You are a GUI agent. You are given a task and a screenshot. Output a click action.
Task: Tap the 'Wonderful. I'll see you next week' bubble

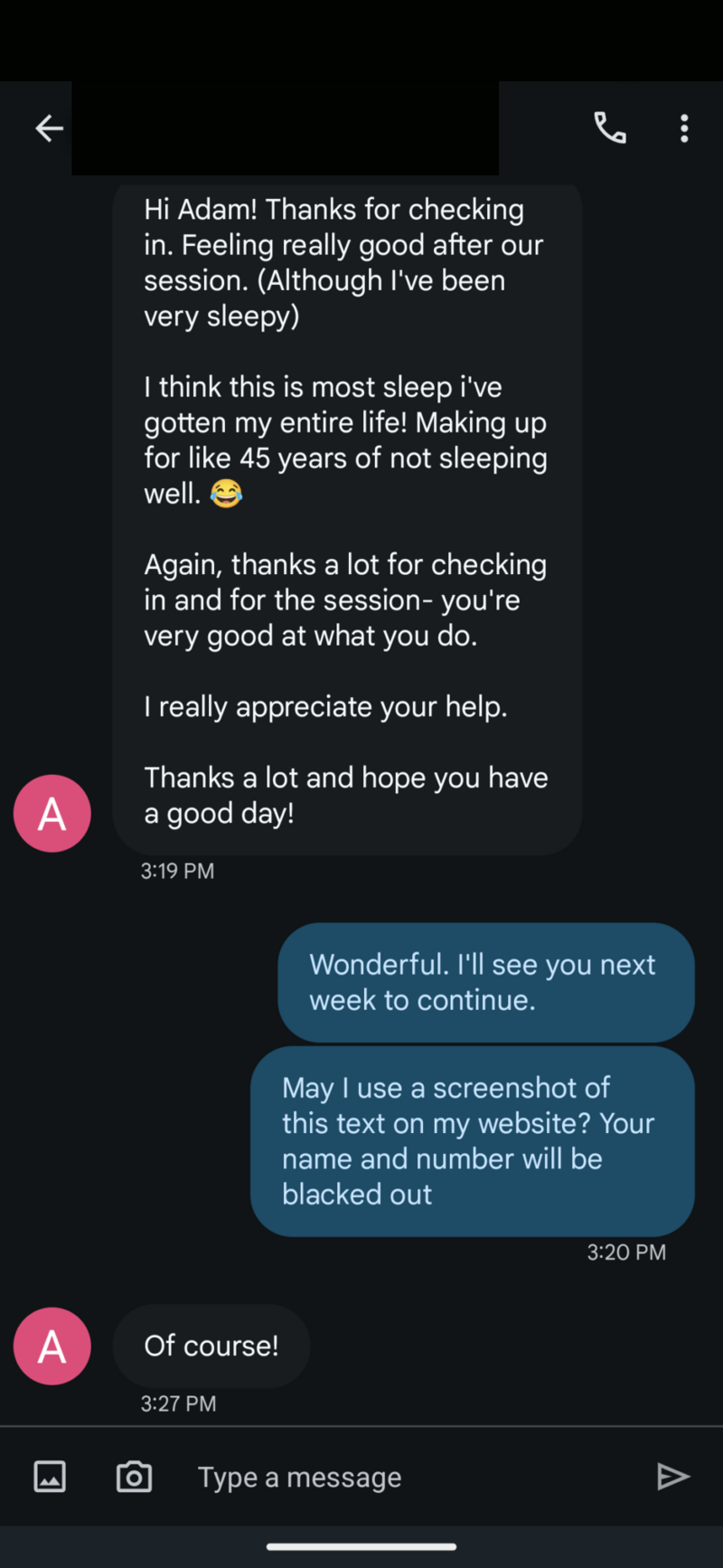click(x=485, y=982)
